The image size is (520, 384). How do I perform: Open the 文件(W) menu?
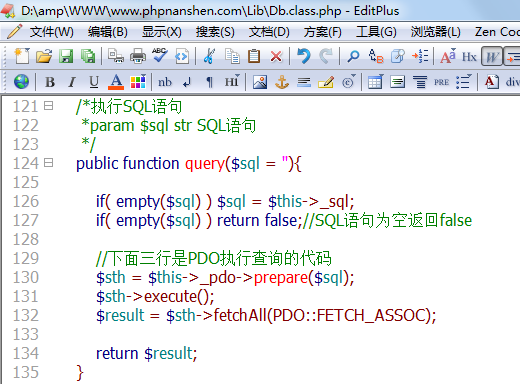pos(51,32)
